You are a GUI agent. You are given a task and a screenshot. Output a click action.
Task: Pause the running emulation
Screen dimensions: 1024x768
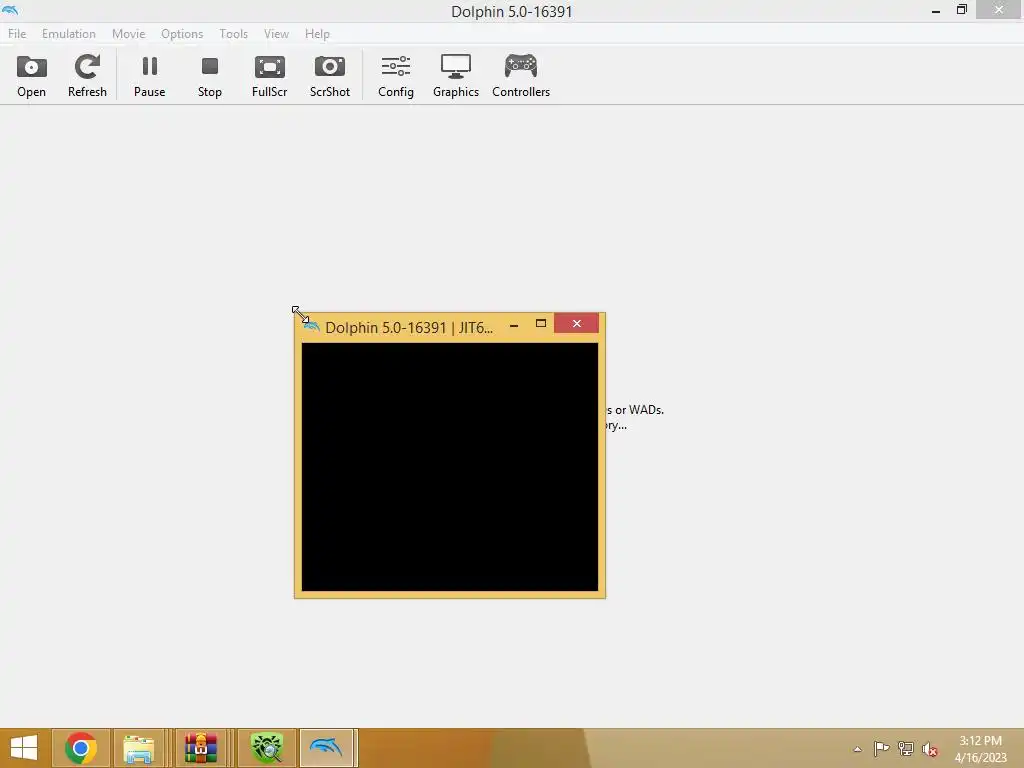(150, 76)
